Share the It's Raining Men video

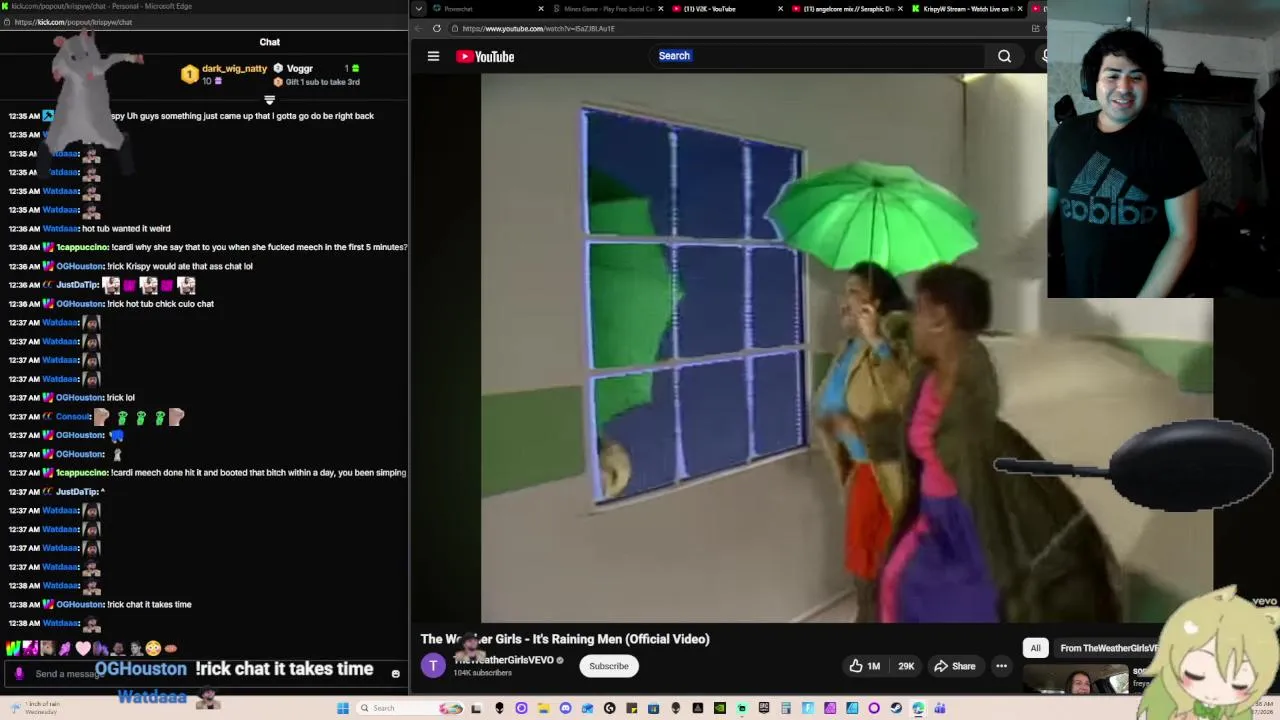955,666
